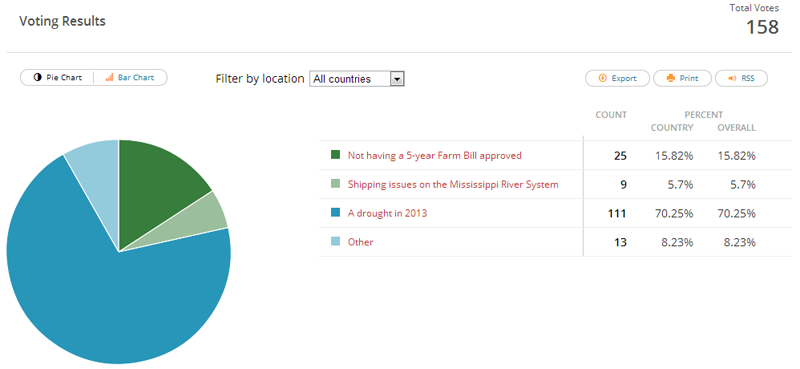Screen dimensions: 800x369
Task: Click the printer icon
Action: (x=671, y=78)
